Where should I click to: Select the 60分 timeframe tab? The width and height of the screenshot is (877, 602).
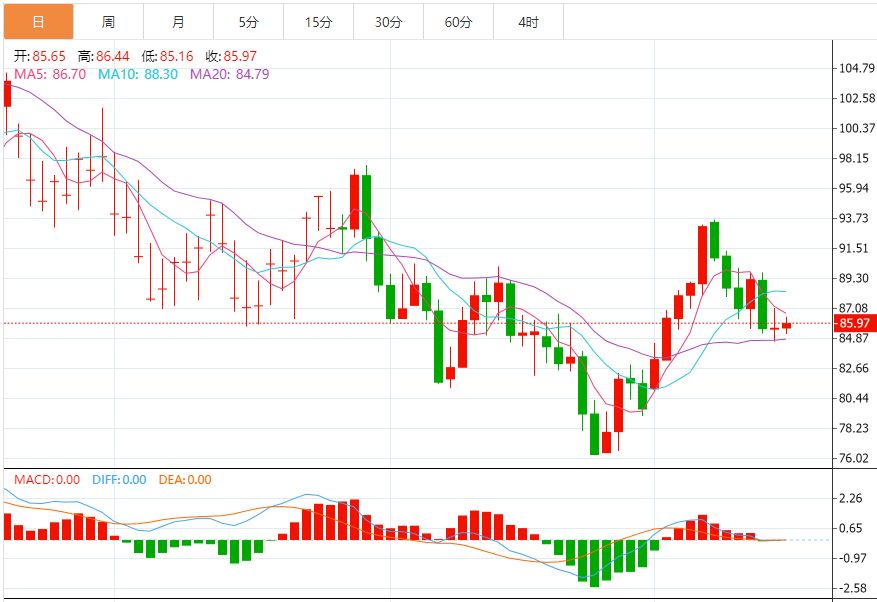point(458,22)
